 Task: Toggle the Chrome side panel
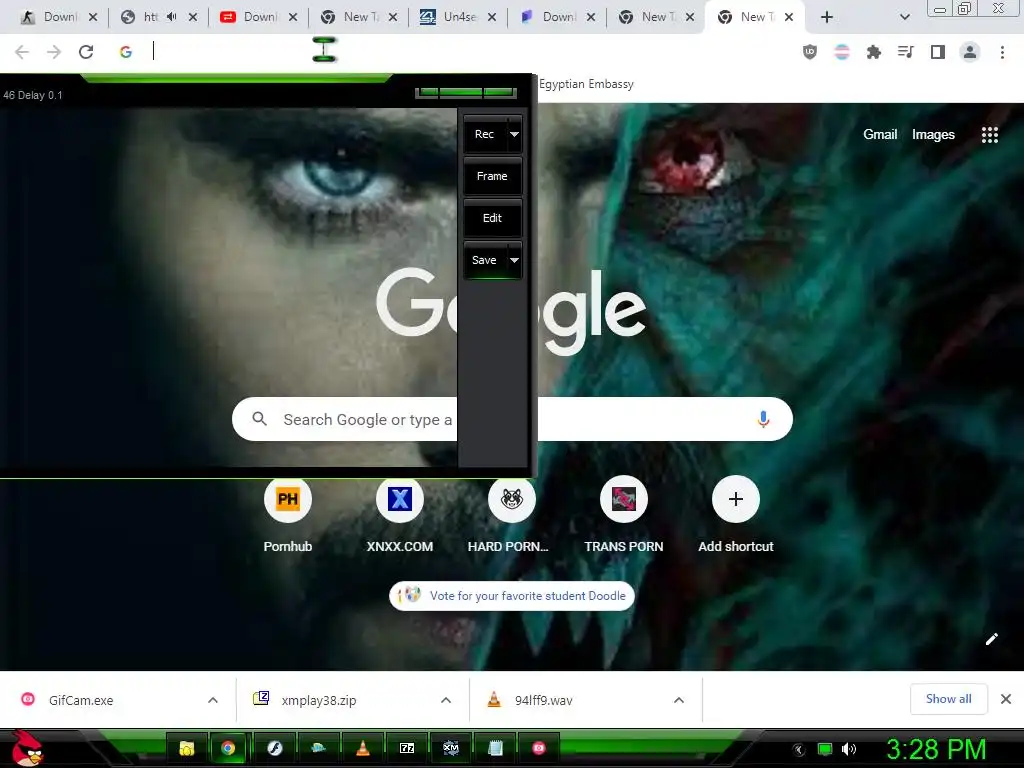point(938,52)
